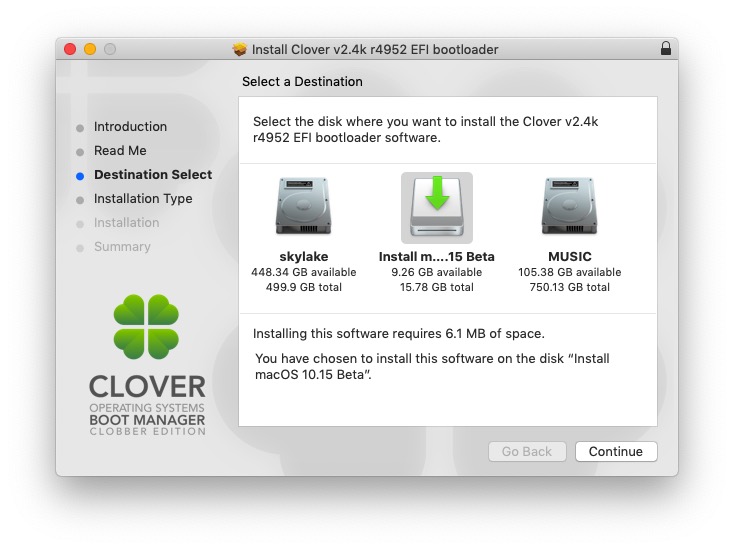Choose the Install macOS 10.15 Beta drive icon
The image size is (734, 550).
pyautogui.click(x=437, y=207)
